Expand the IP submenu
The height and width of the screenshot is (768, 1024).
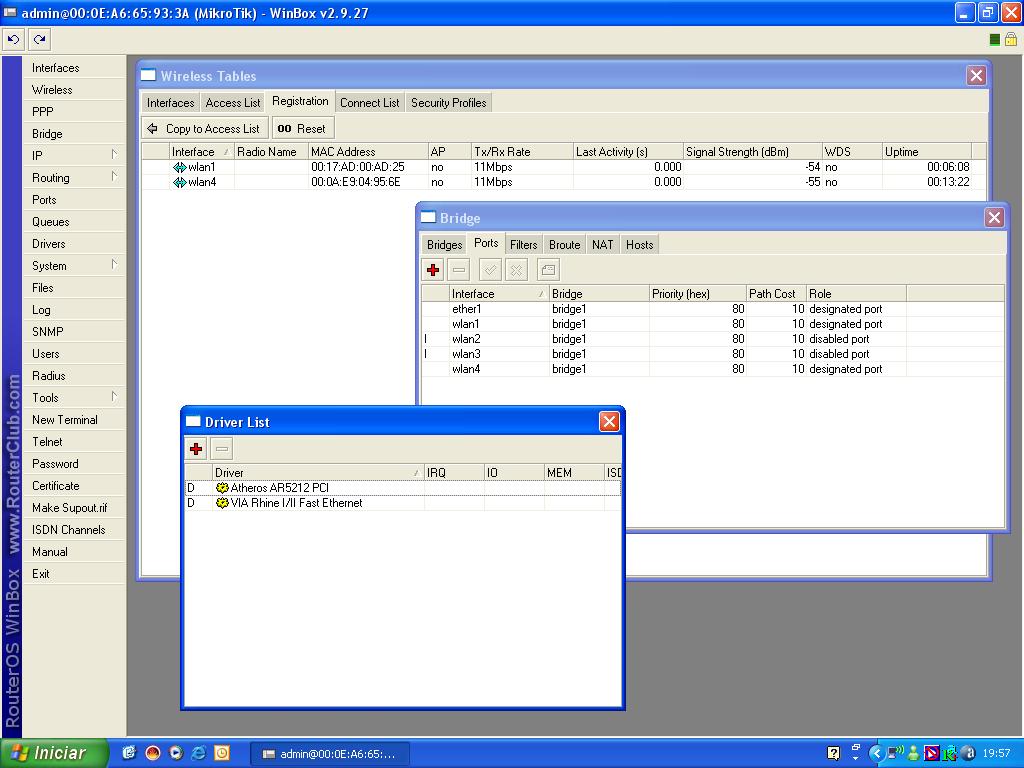click(114, 155)
